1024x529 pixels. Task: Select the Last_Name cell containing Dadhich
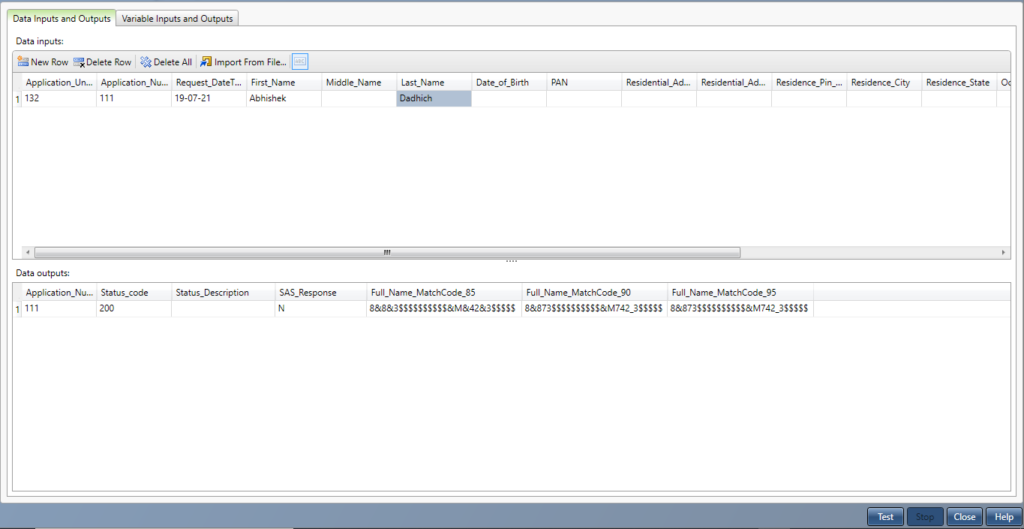pos(433,99)
